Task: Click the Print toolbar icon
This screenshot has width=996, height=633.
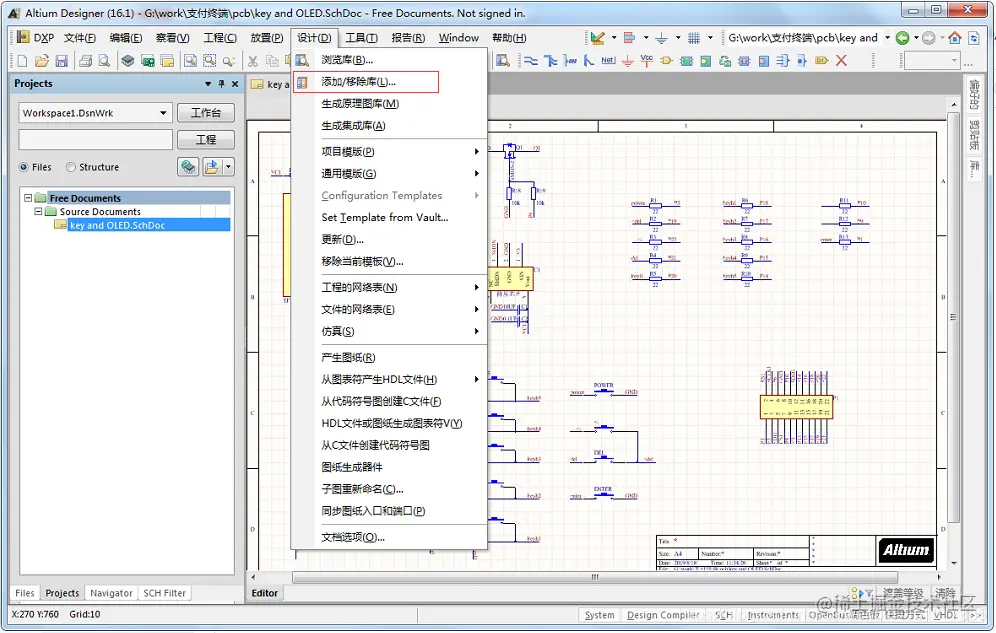Action: [85, 61]
